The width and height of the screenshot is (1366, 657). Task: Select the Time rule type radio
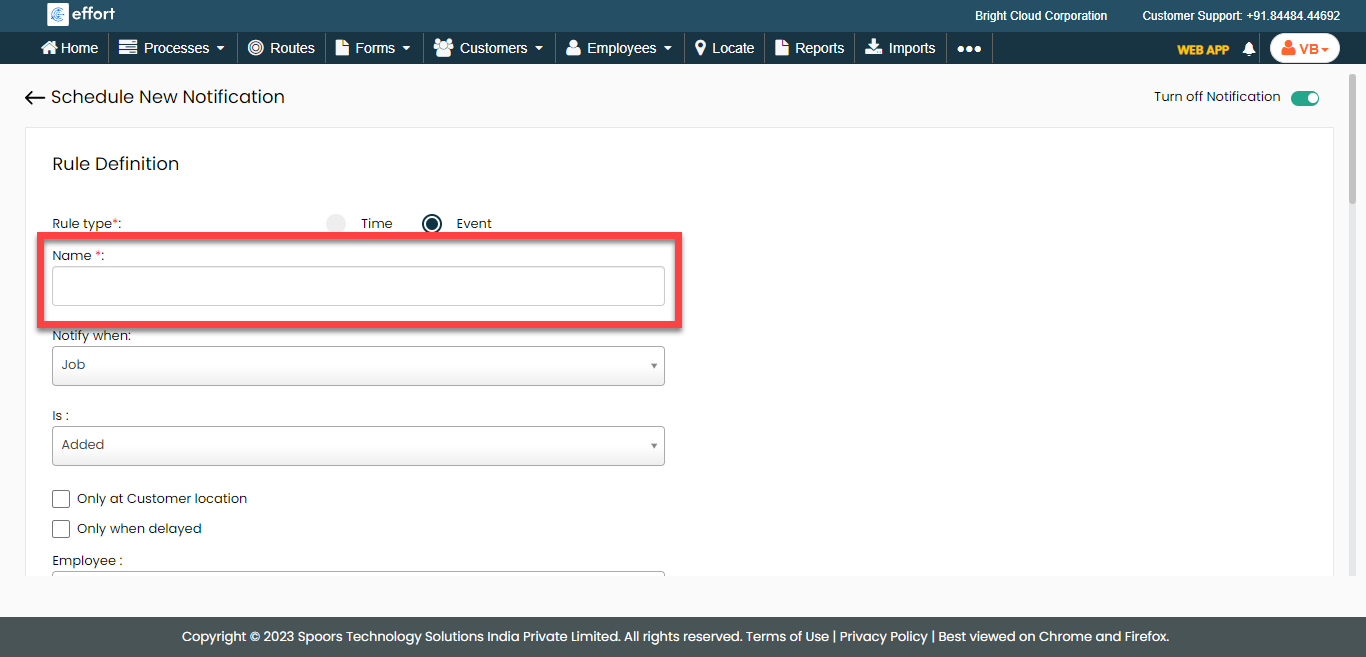(x=336, y=224)
